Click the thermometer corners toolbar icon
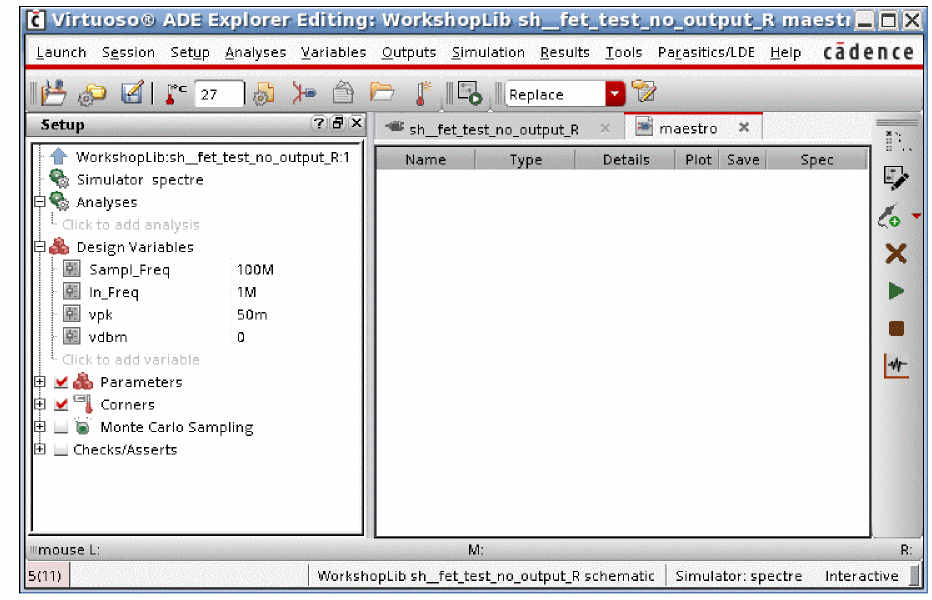The width and height of the screenshot is (932, 600). (x=423, y=93)
